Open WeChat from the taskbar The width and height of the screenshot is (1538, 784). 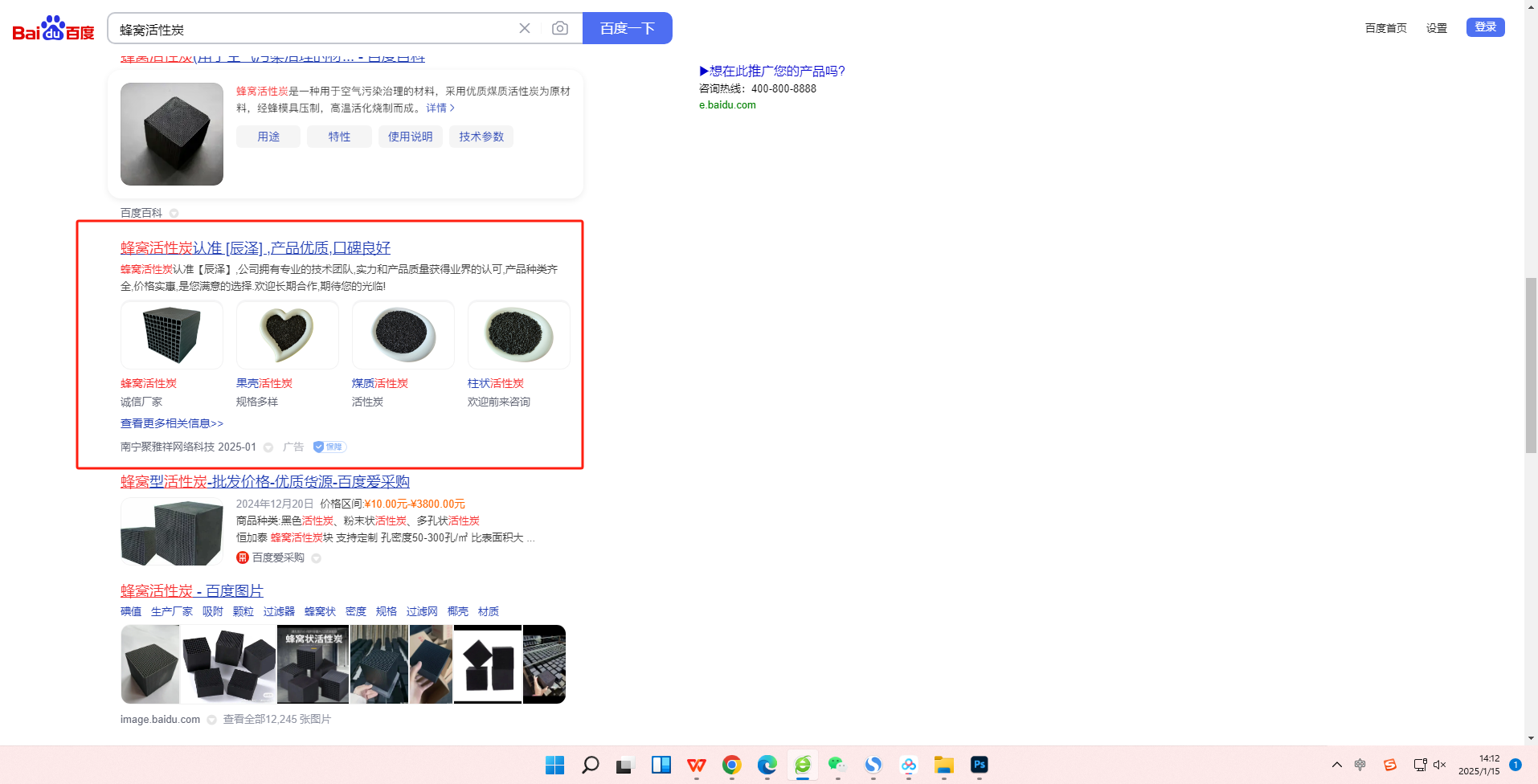click(837, 765)
